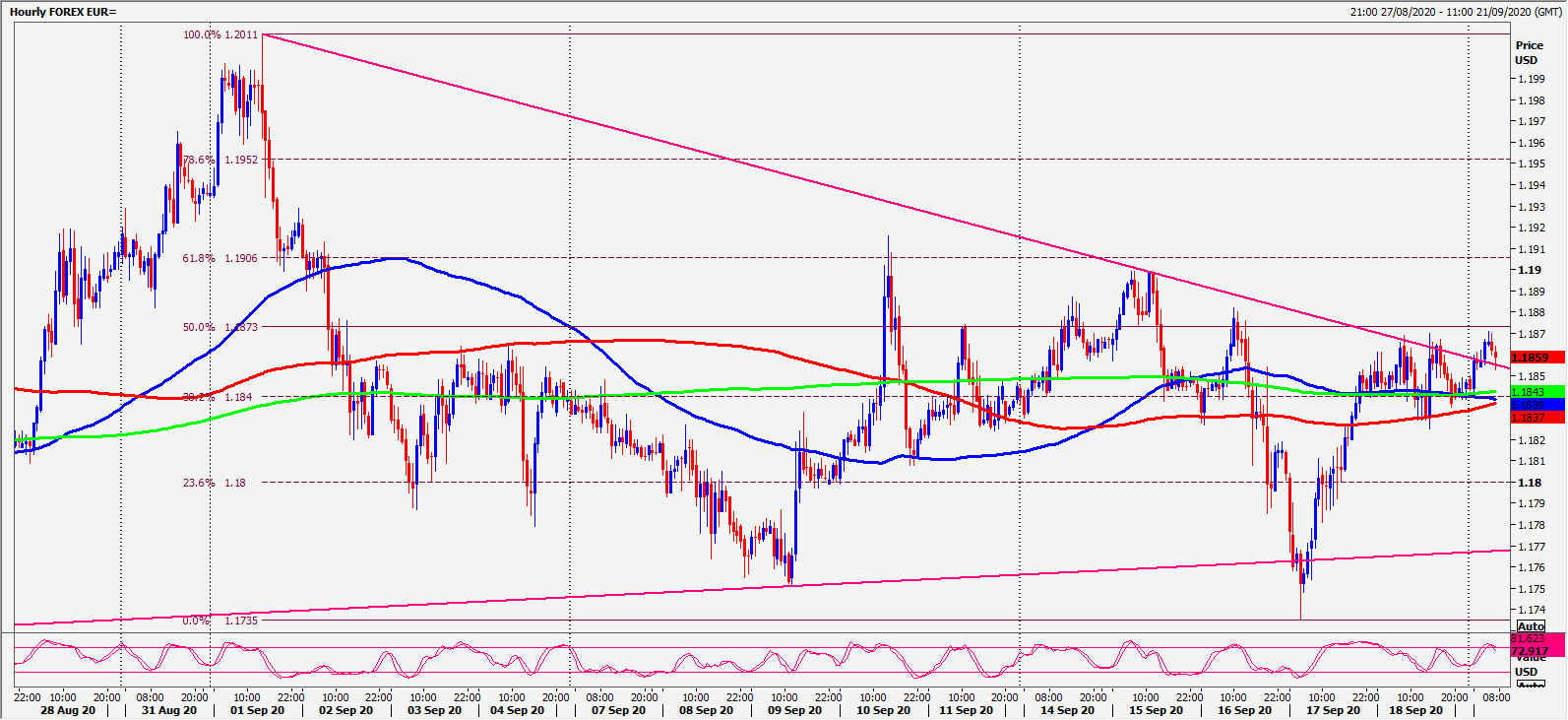The image size is (1568, 720).
Task: Click the 28 Aug 20 date on time axis
Action: click(69, 710)
